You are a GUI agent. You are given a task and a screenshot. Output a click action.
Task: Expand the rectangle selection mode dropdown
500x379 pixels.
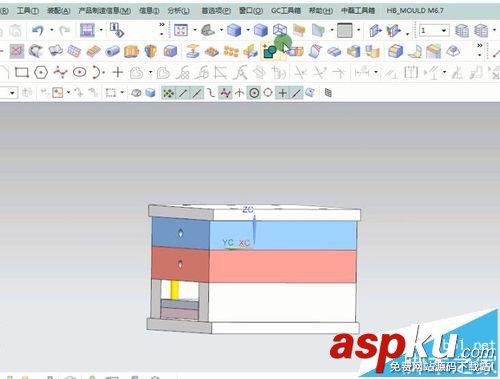[122, 92]
